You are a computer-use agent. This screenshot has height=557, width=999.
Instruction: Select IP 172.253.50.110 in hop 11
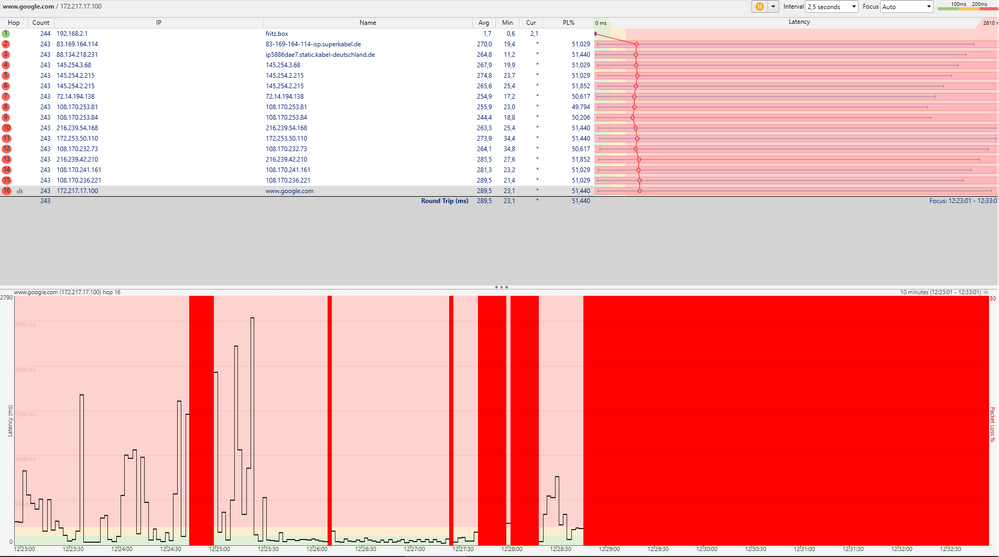pyautogui.click(x=77, y=138)
